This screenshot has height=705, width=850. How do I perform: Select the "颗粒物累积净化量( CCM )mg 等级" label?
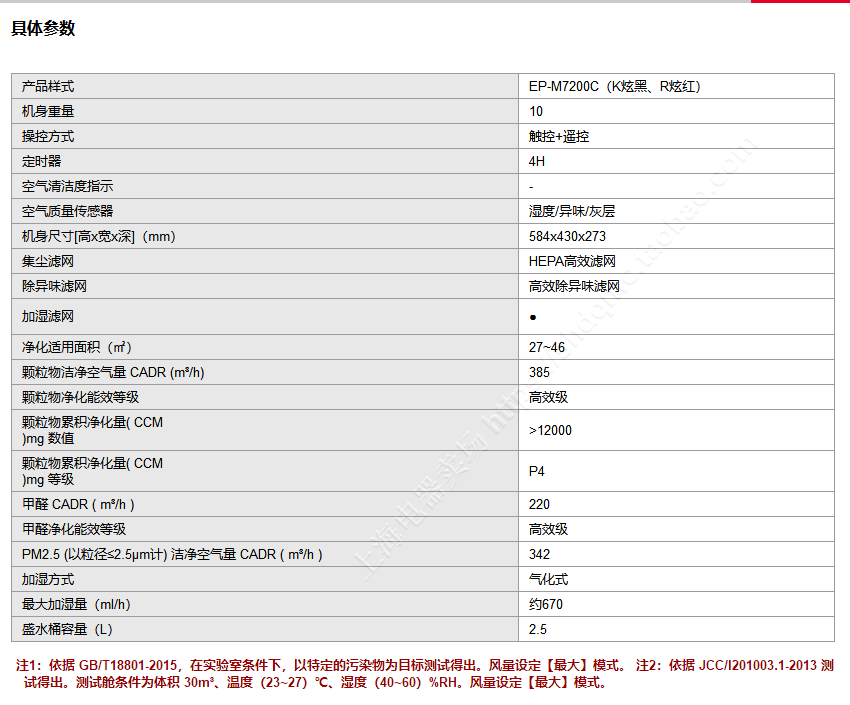92,471
